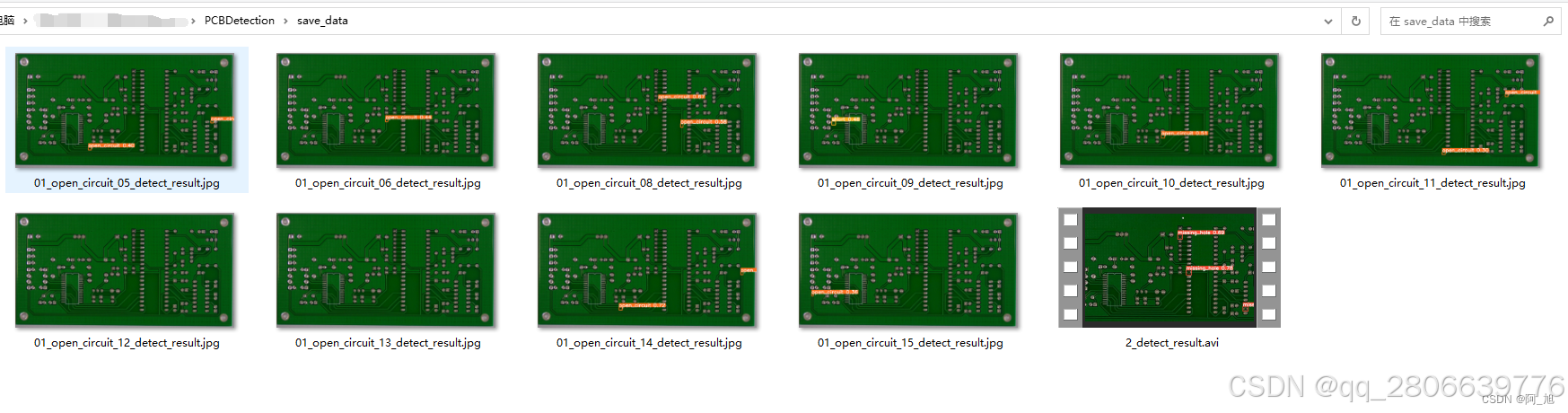Image resolution: width=1568 pixels, height=413 pixels.
Task: Click file name 01_open_circuit_11_detect_result.jpg
Action: (1432, 183)
